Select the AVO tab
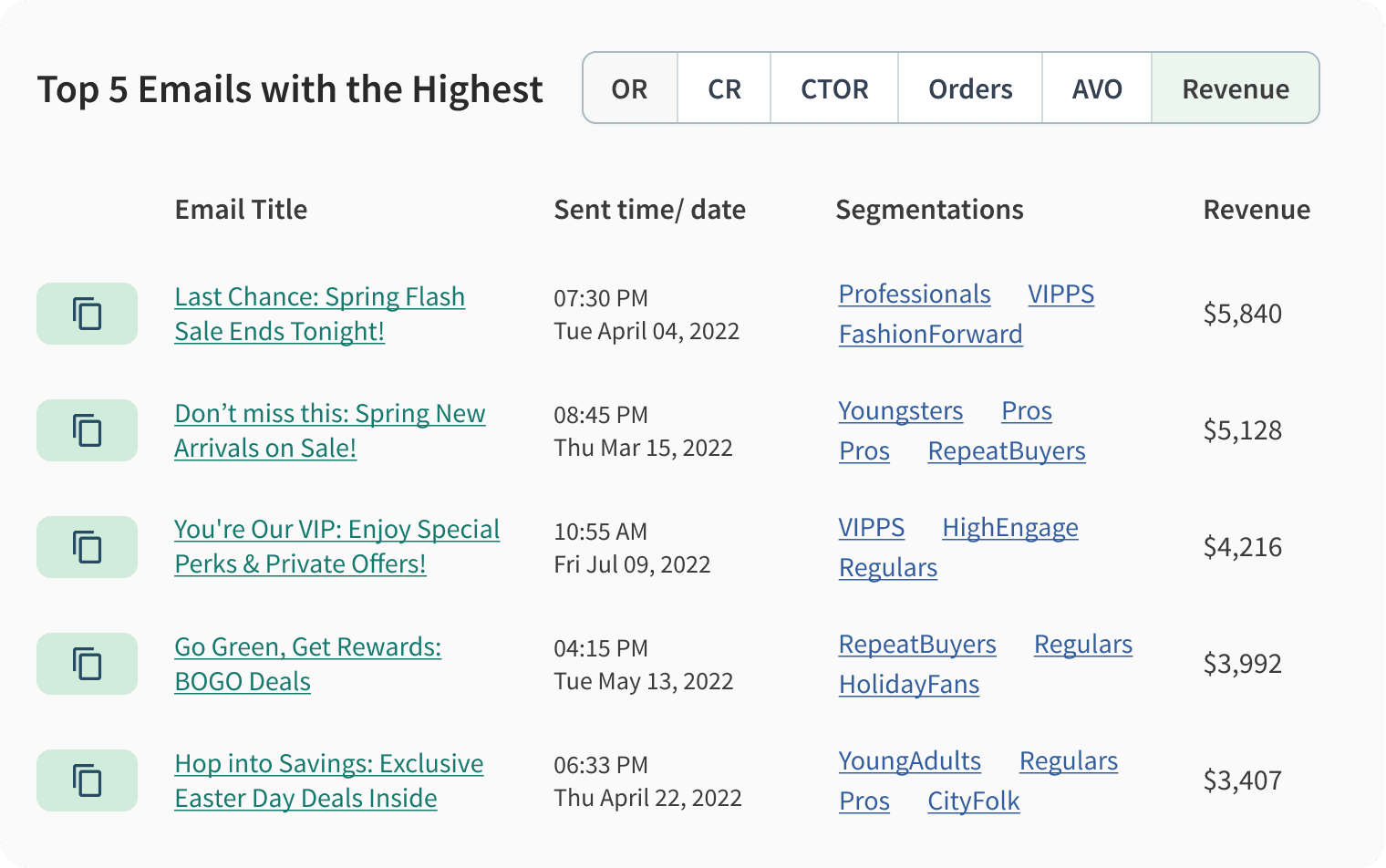The width and height of the screenshot is (1386, 868). [x=1097, y=88]
